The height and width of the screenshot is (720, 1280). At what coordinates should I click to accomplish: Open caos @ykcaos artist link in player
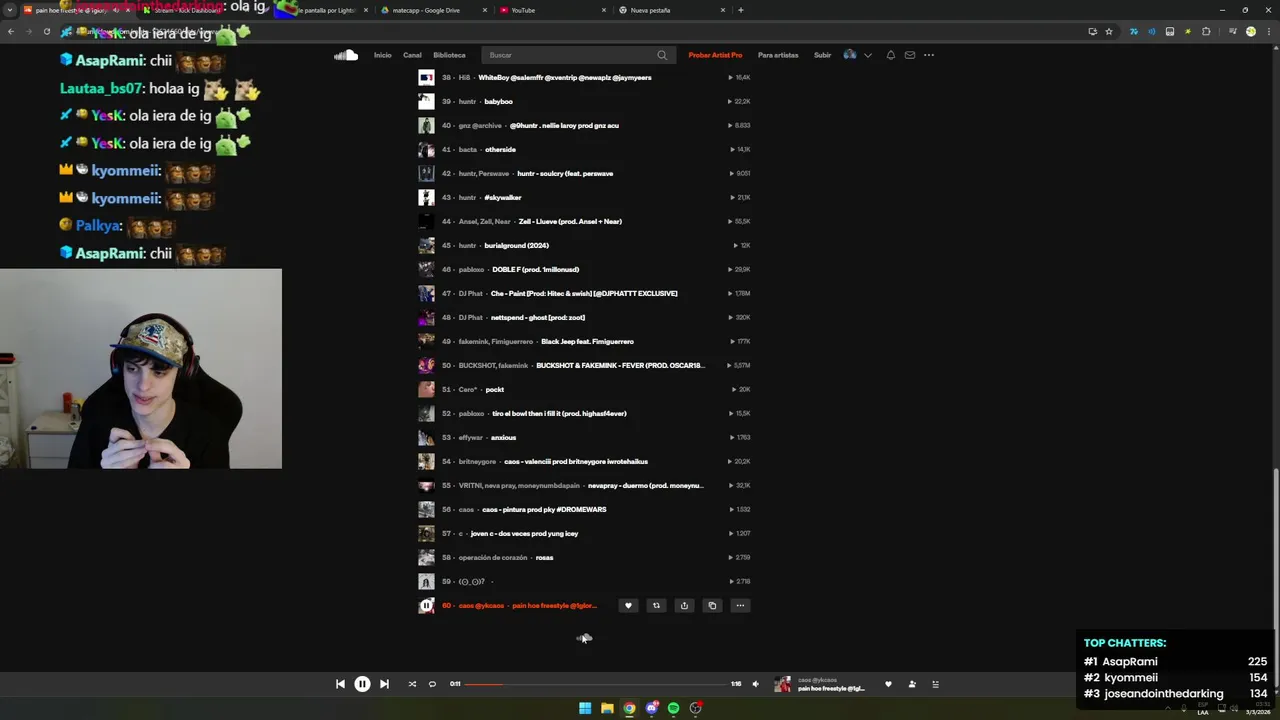point(818,680)
